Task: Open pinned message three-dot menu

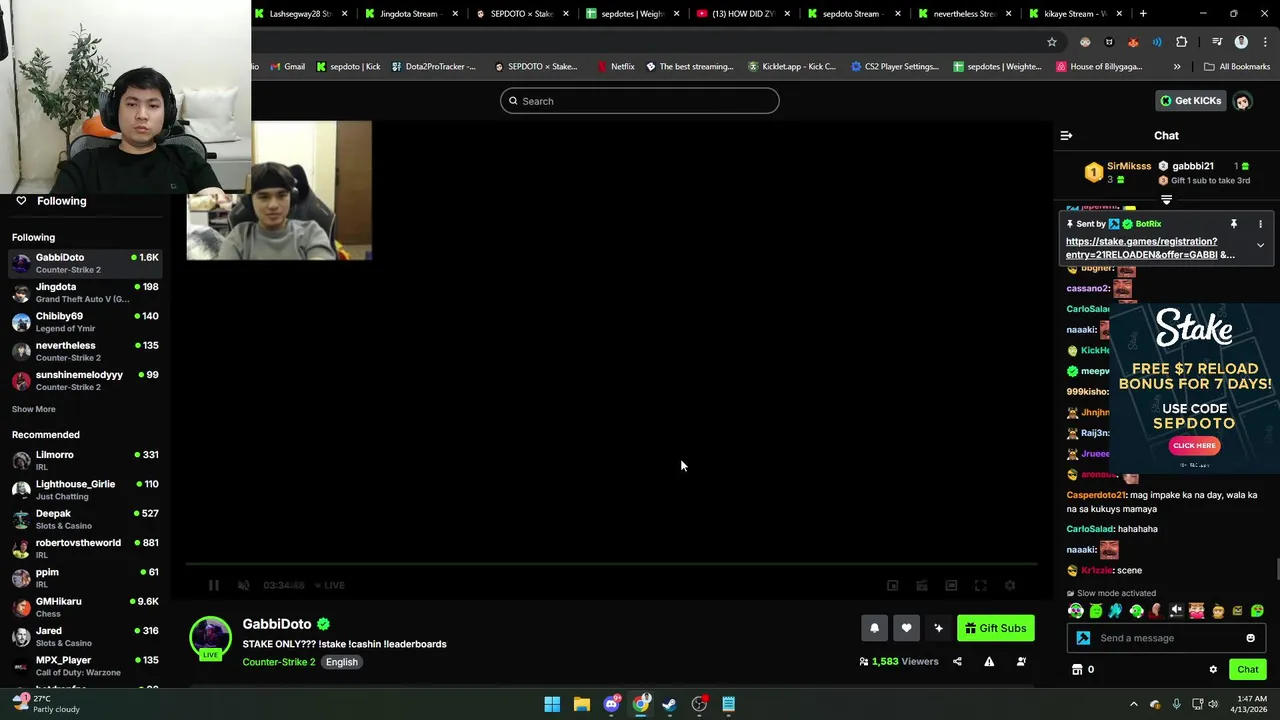Action: pyautogui.click(x=1260, y=224)
